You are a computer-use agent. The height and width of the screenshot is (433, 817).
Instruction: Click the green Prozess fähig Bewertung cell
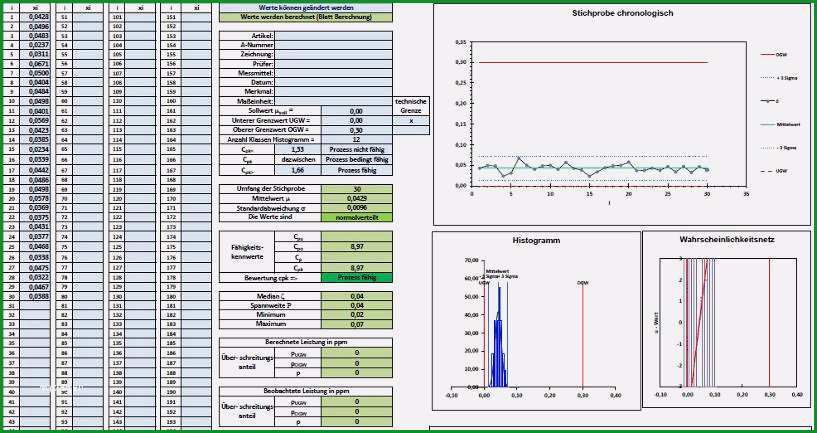click(357, 278)
